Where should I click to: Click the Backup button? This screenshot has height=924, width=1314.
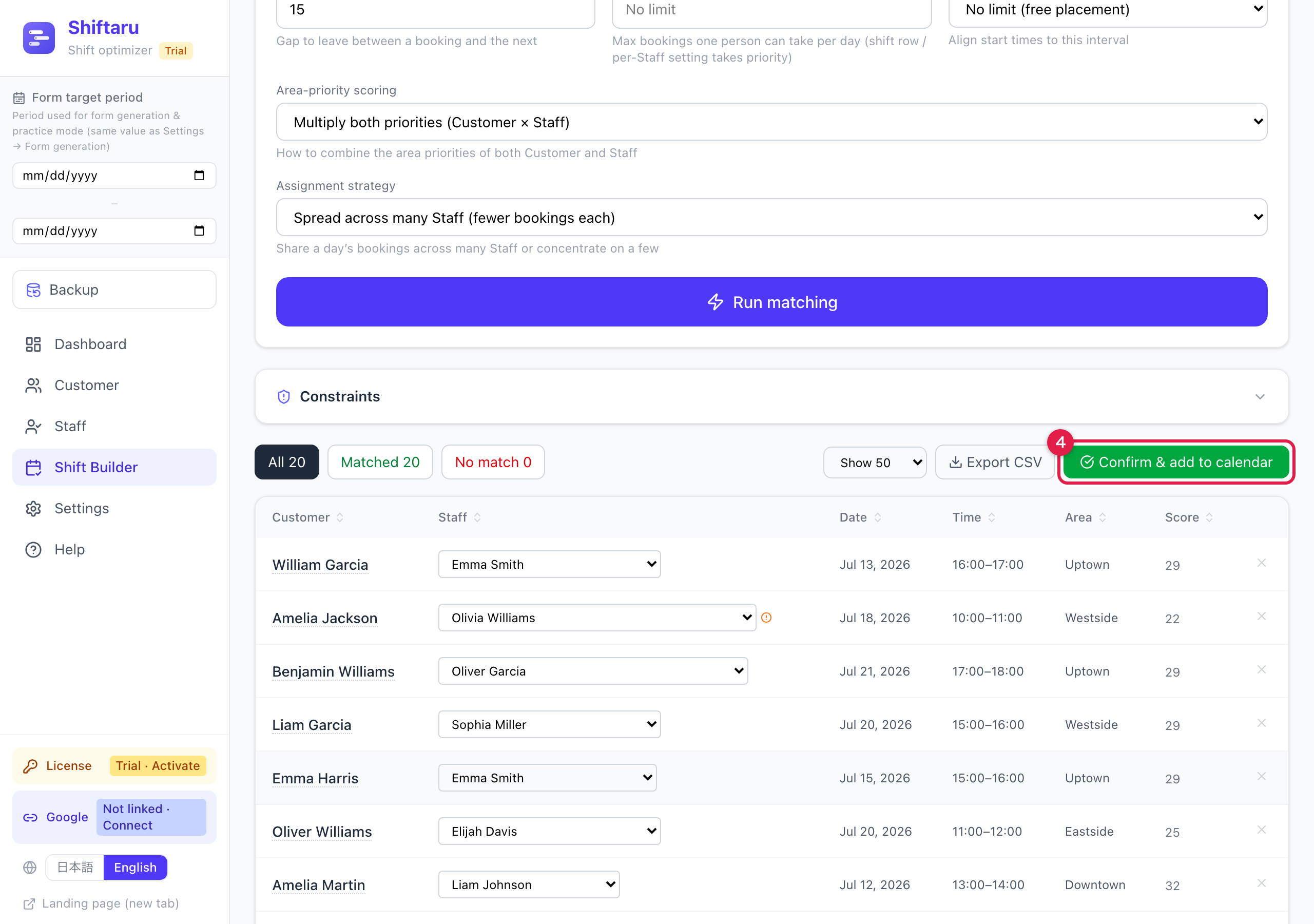coord(114,290)
